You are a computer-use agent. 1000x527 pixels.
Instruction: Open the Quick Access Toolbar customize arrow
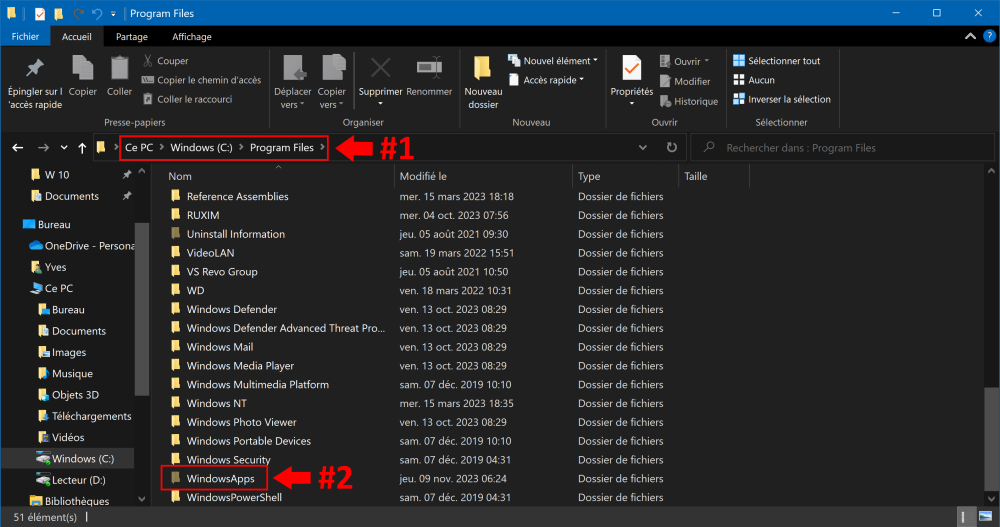(113, 13)
